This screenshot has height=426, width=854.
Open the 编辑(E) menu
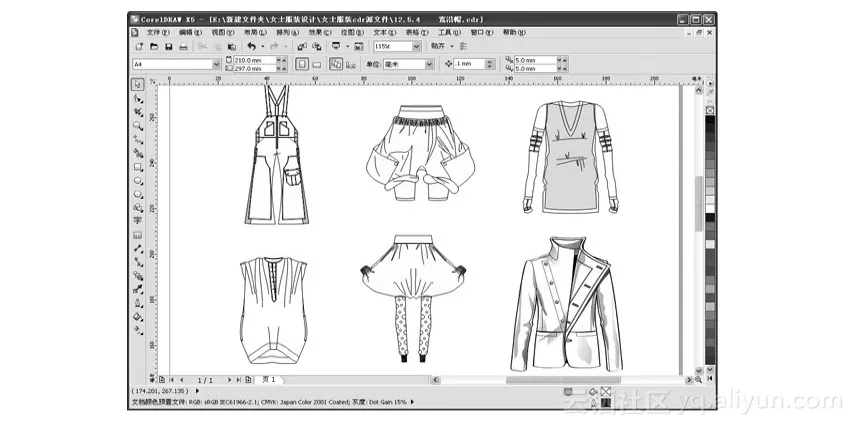190,33
